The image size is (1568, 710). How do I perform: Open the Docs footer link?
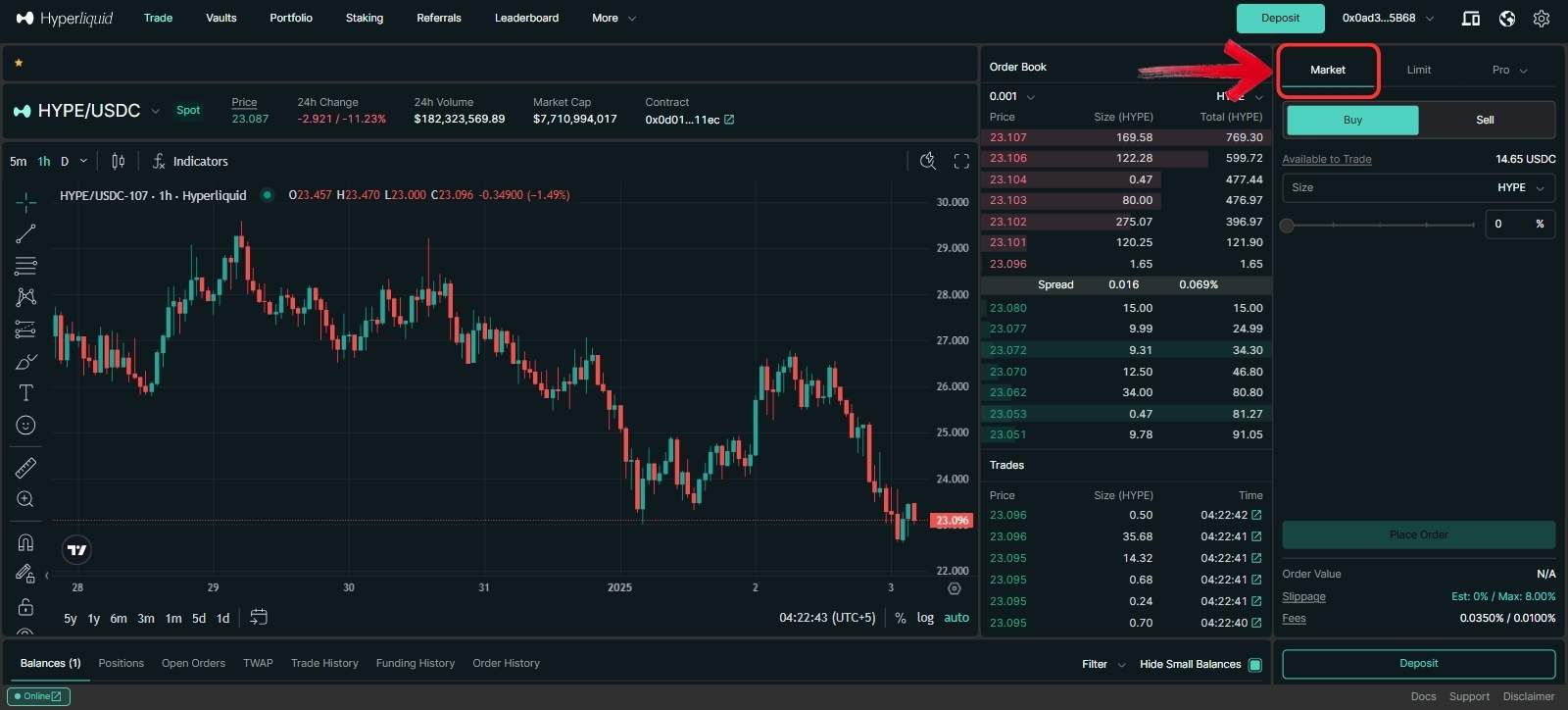(1424, 696)
